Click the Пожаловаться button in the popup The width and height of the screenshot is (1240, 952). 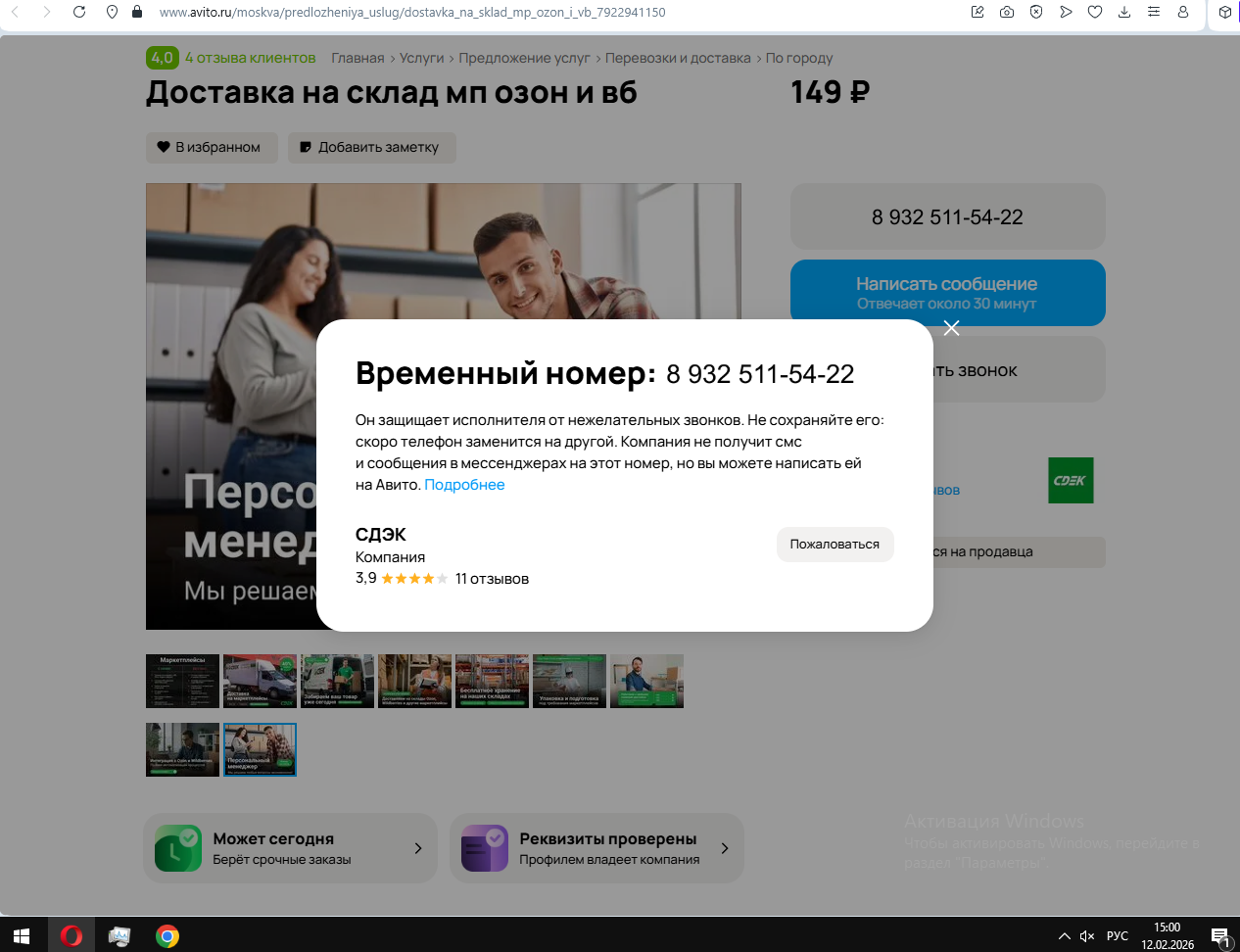[x=835, y=545]
